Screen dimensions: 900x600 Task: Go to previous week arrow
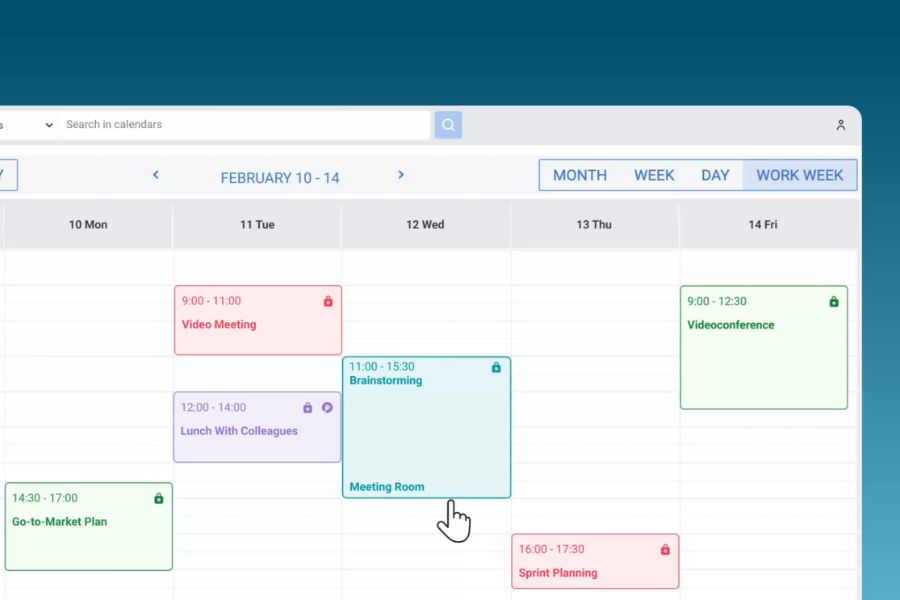(x=156, y=175)
